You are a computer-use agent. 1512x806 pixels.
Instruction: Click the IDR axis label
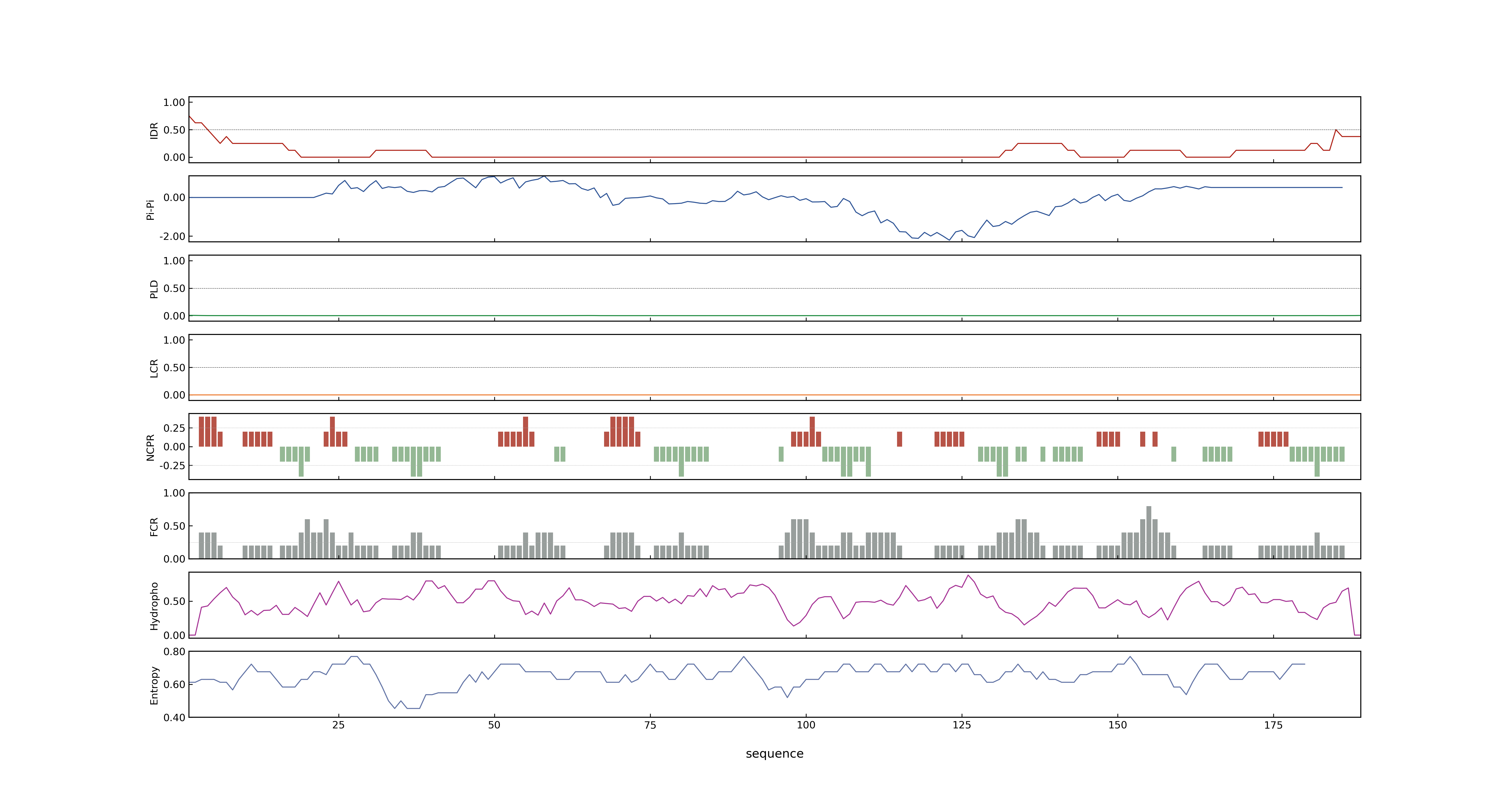tap(154, 130)
